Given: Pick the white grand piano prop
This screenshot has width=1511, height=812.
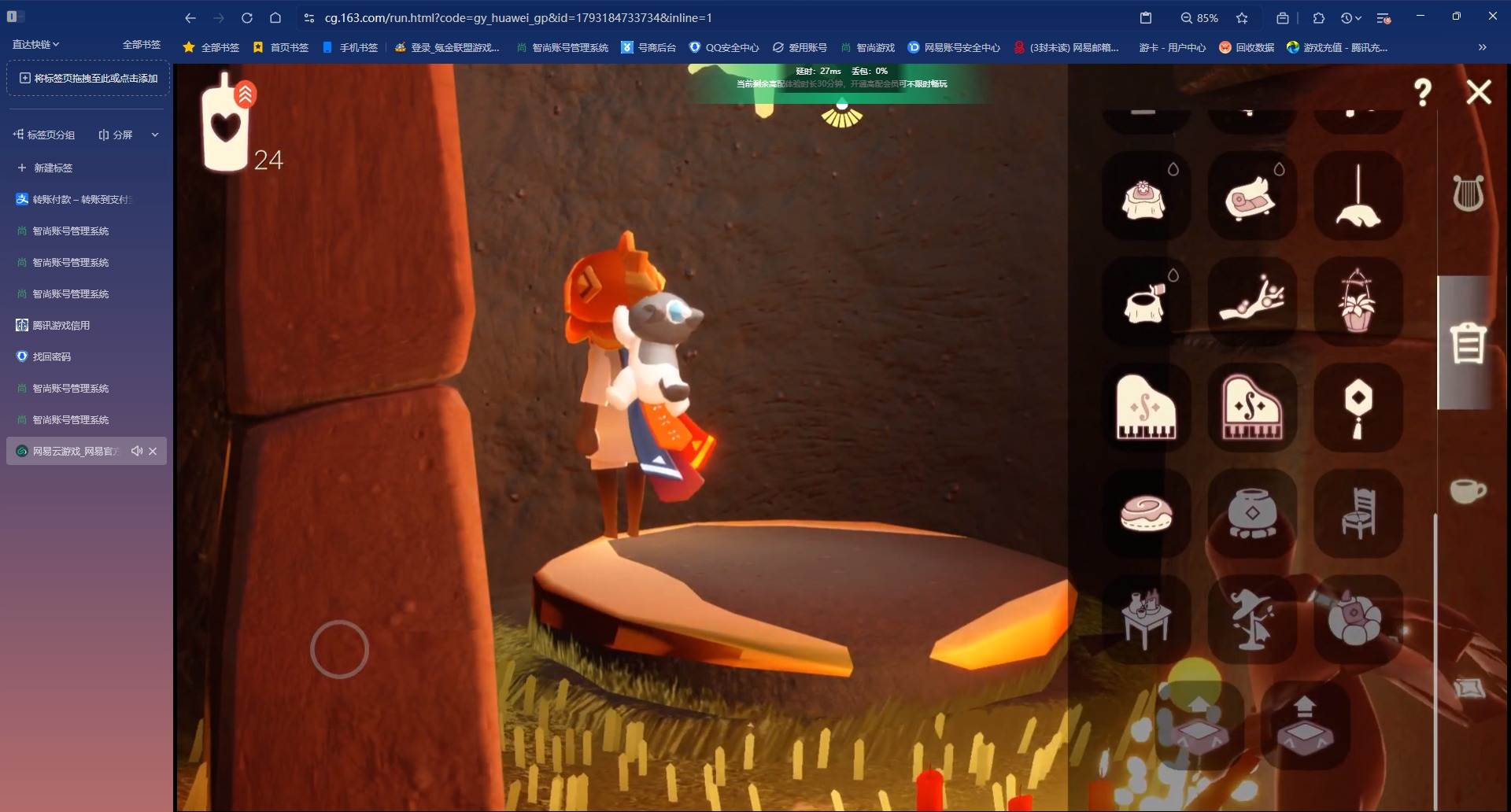Looking at the screenshot, I should (x=1145, y=408).
